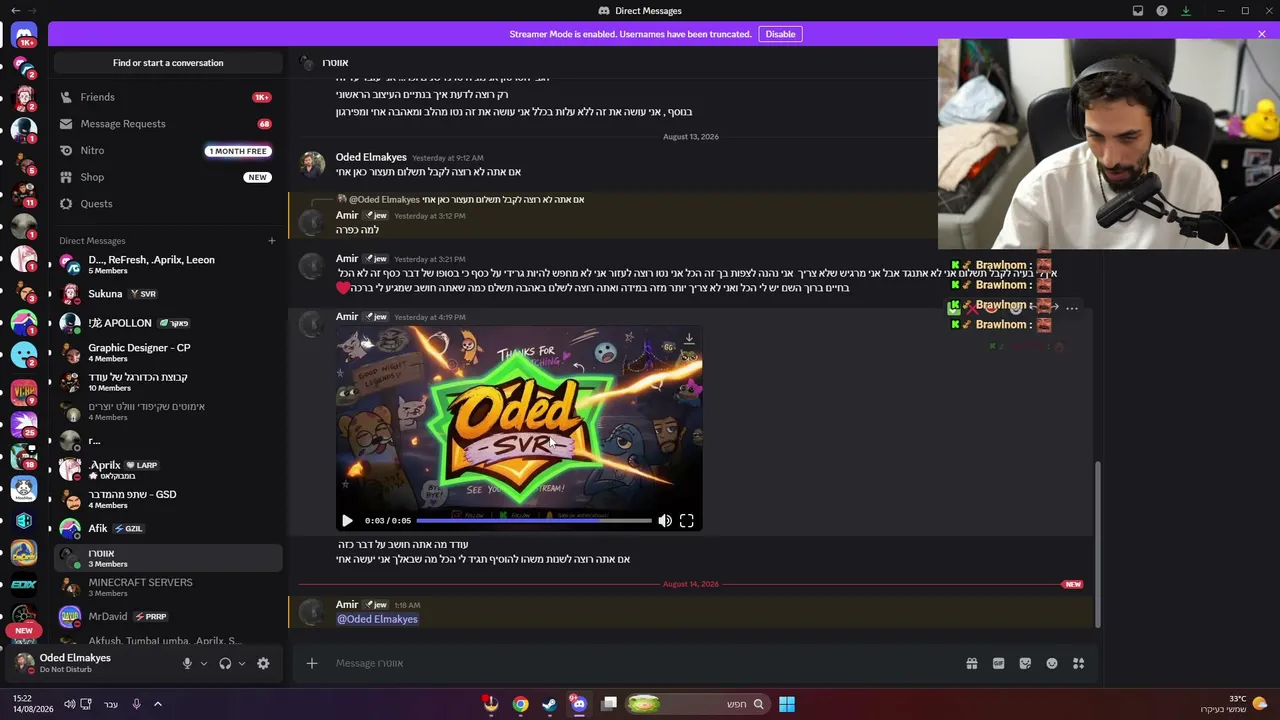Open the Shop page
The height and width of the screenshot is (720, 1280).
(166, 177)
